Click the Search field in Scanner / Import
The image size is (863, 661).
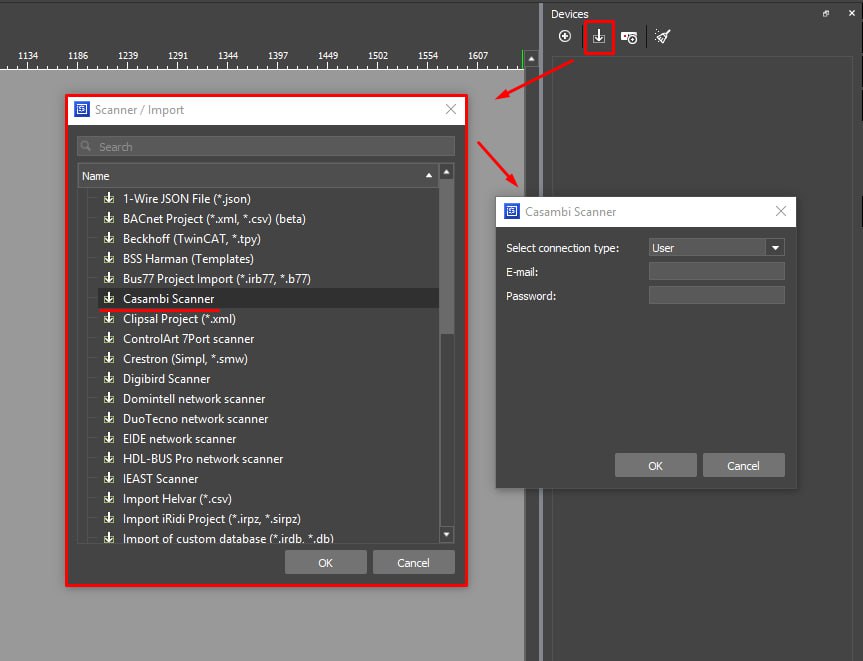(266, 147)
